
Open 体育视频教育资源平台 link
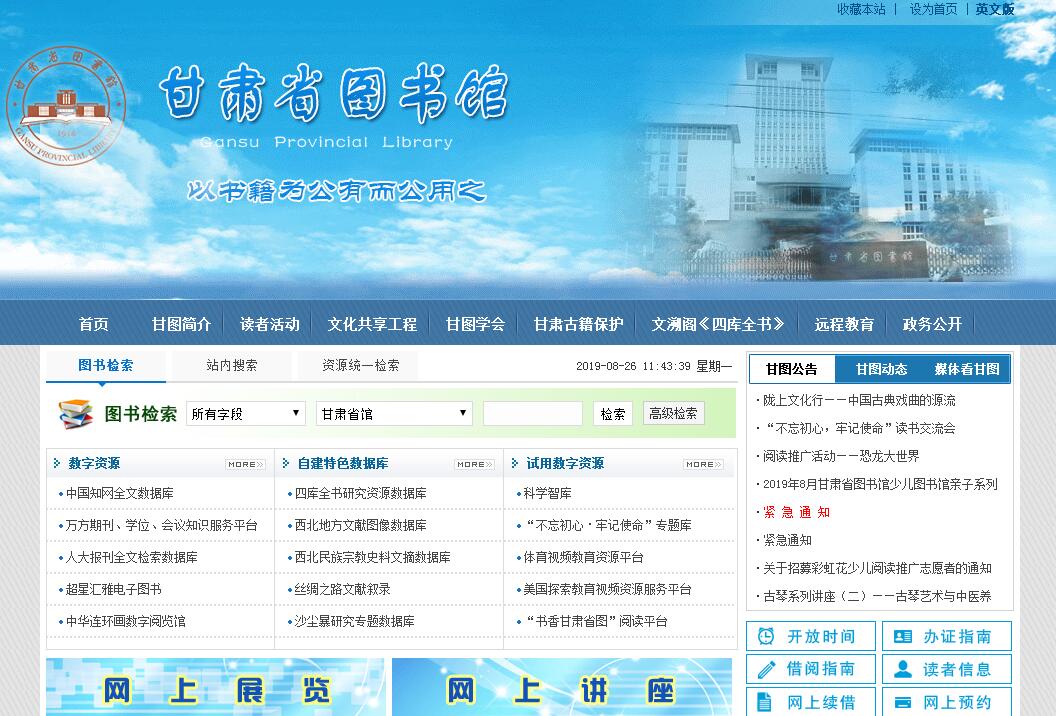[x=583, y=557]
